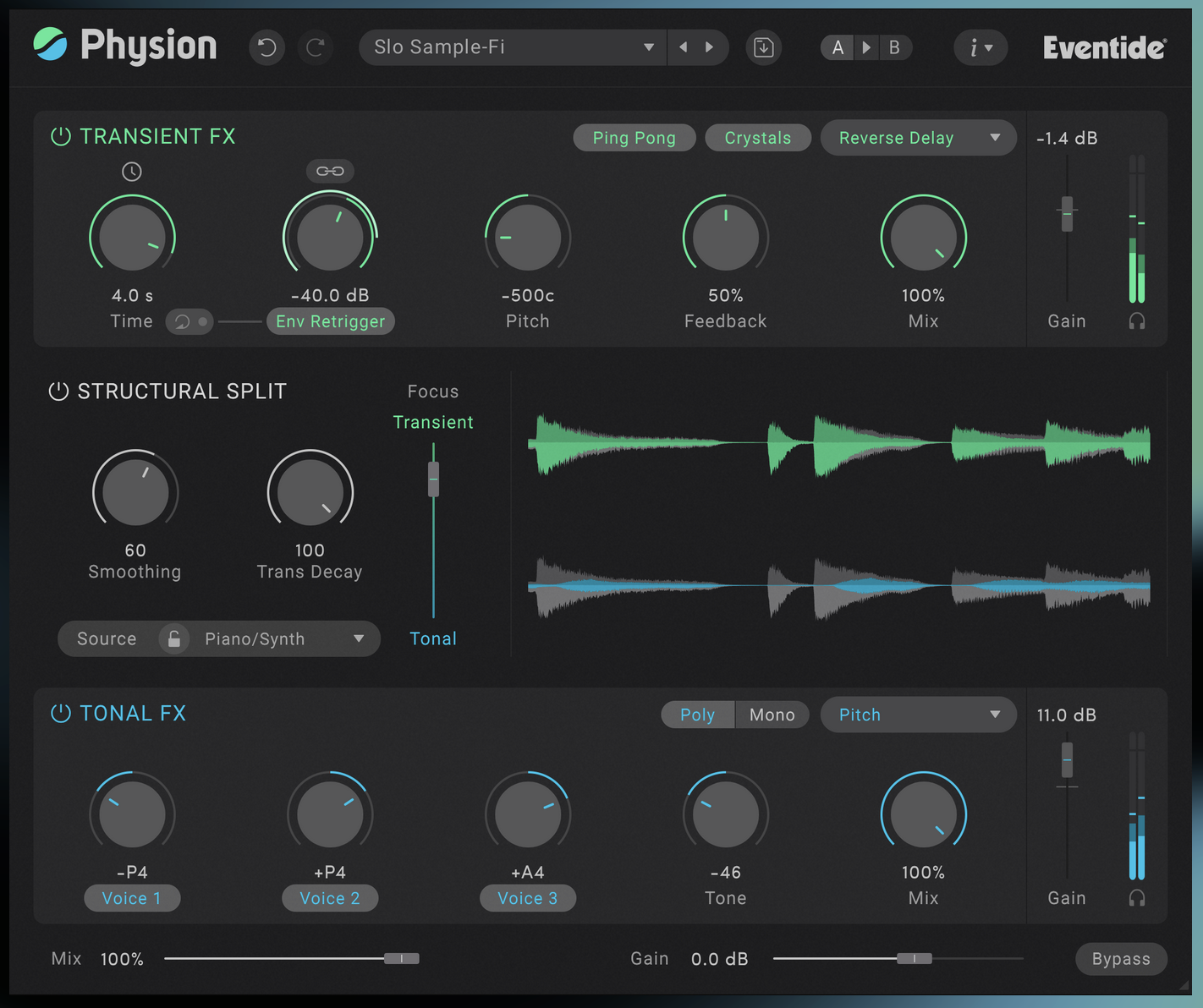Viewport: 1203px width, 1008px height.
Task: Click the Time knob
Action: pos(133,237)
